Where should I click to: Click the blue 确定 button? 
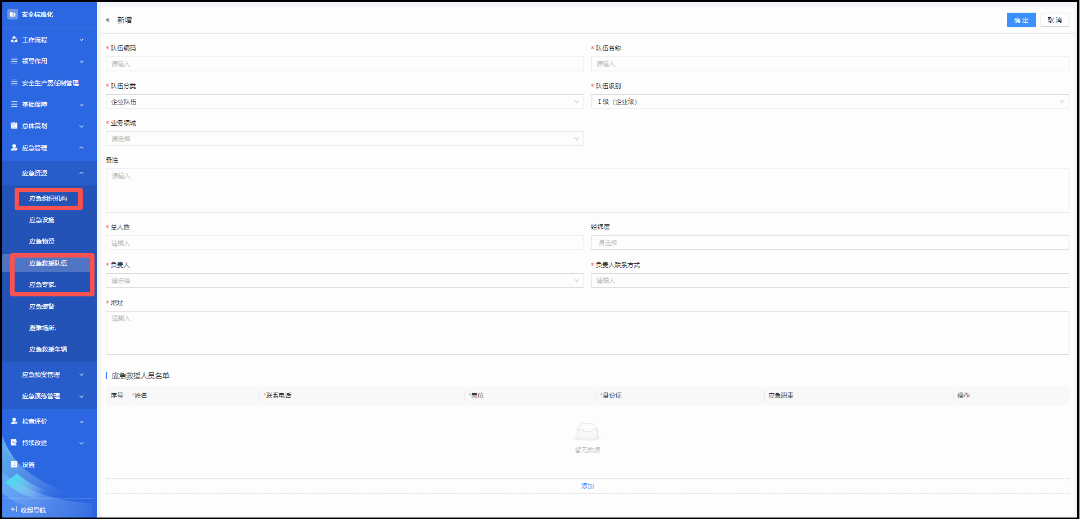(x=1021, y=20)
